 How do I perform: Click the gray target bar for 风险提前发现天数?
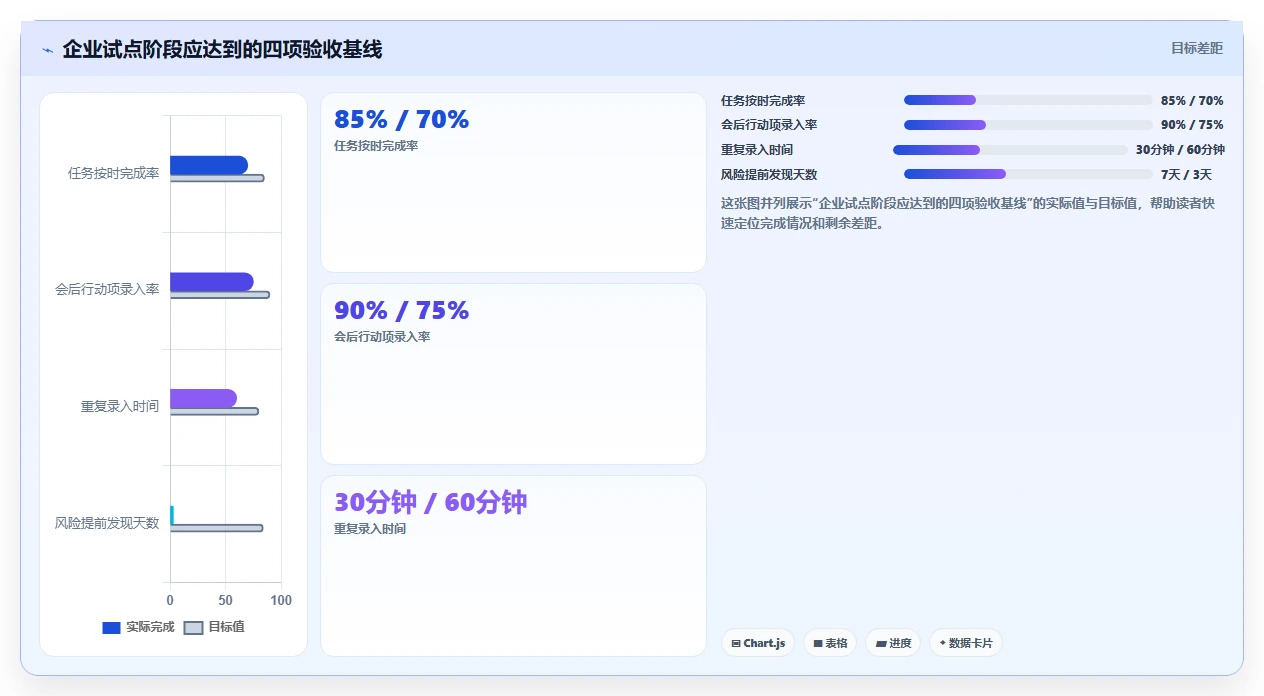coord(216,528)
